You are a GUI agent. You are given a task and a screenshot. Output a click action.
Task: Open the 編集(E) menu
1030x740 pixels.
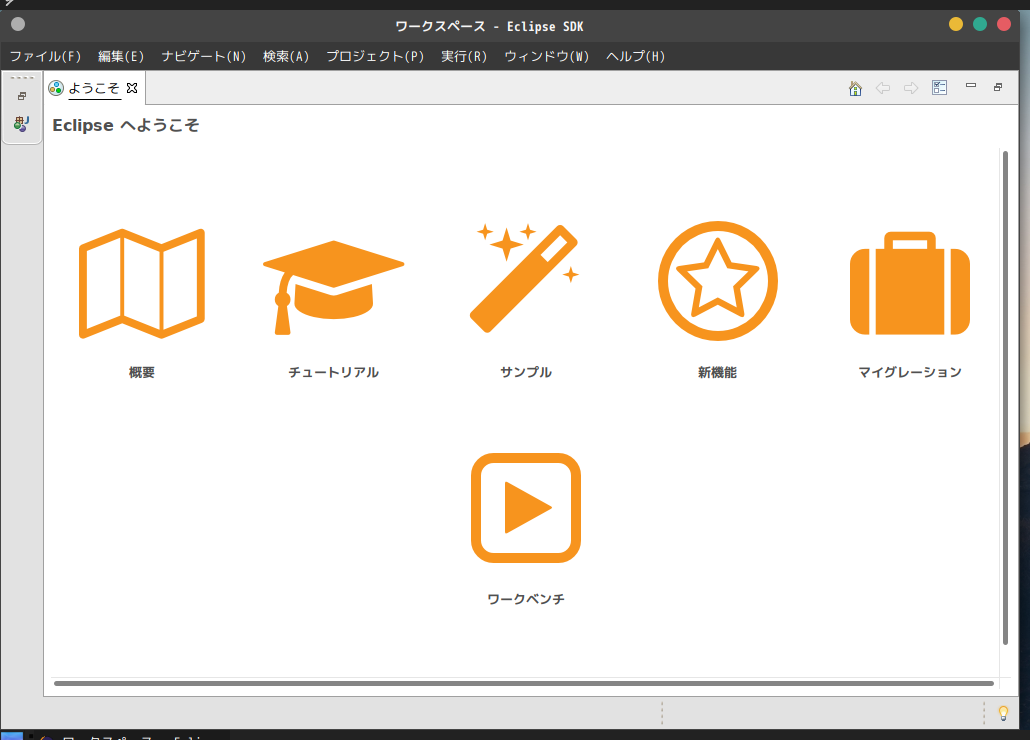(121, 56)
